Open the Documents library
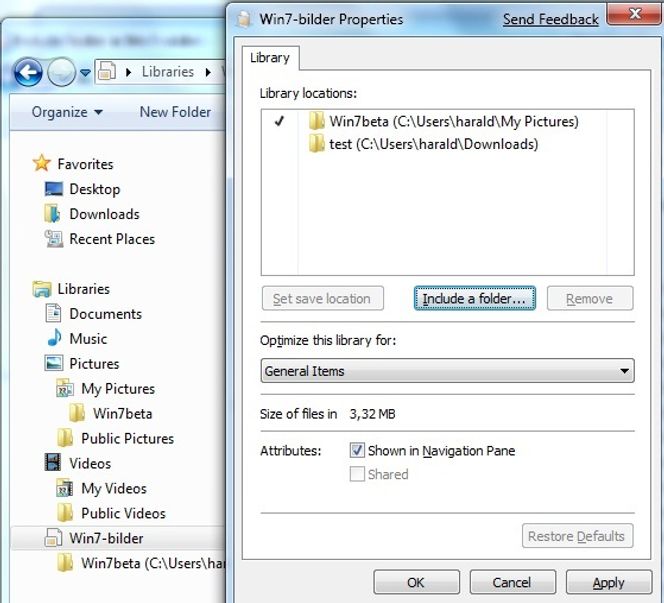Viewport: 664px width, 603px height. click(x=105, y=314)
